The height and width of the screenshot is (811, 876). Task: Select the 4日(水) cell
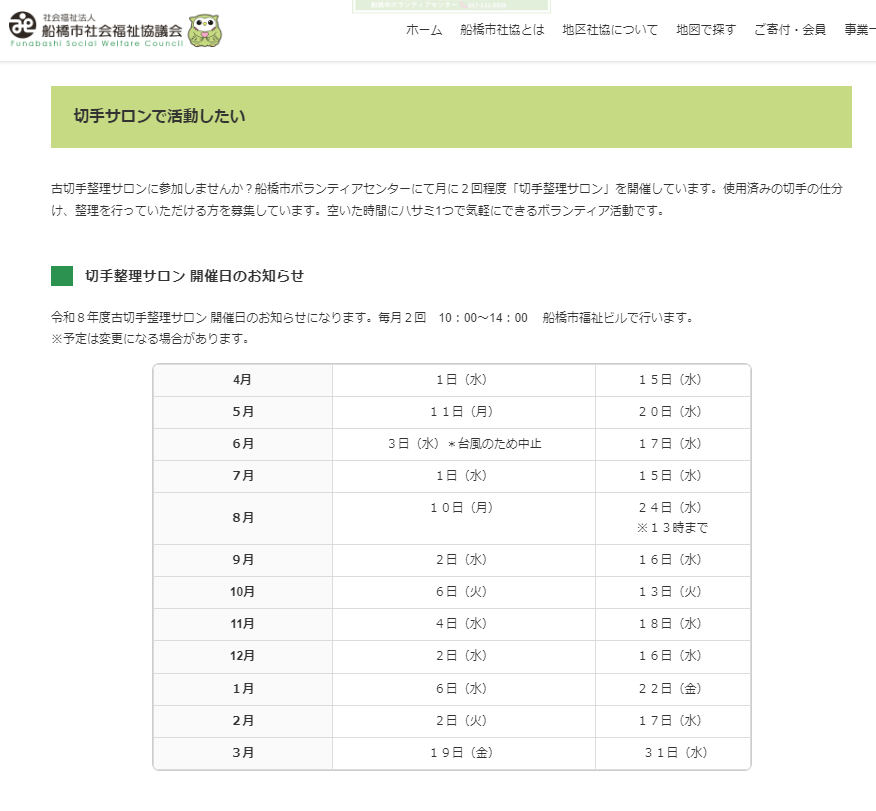[x=464, y=624]
